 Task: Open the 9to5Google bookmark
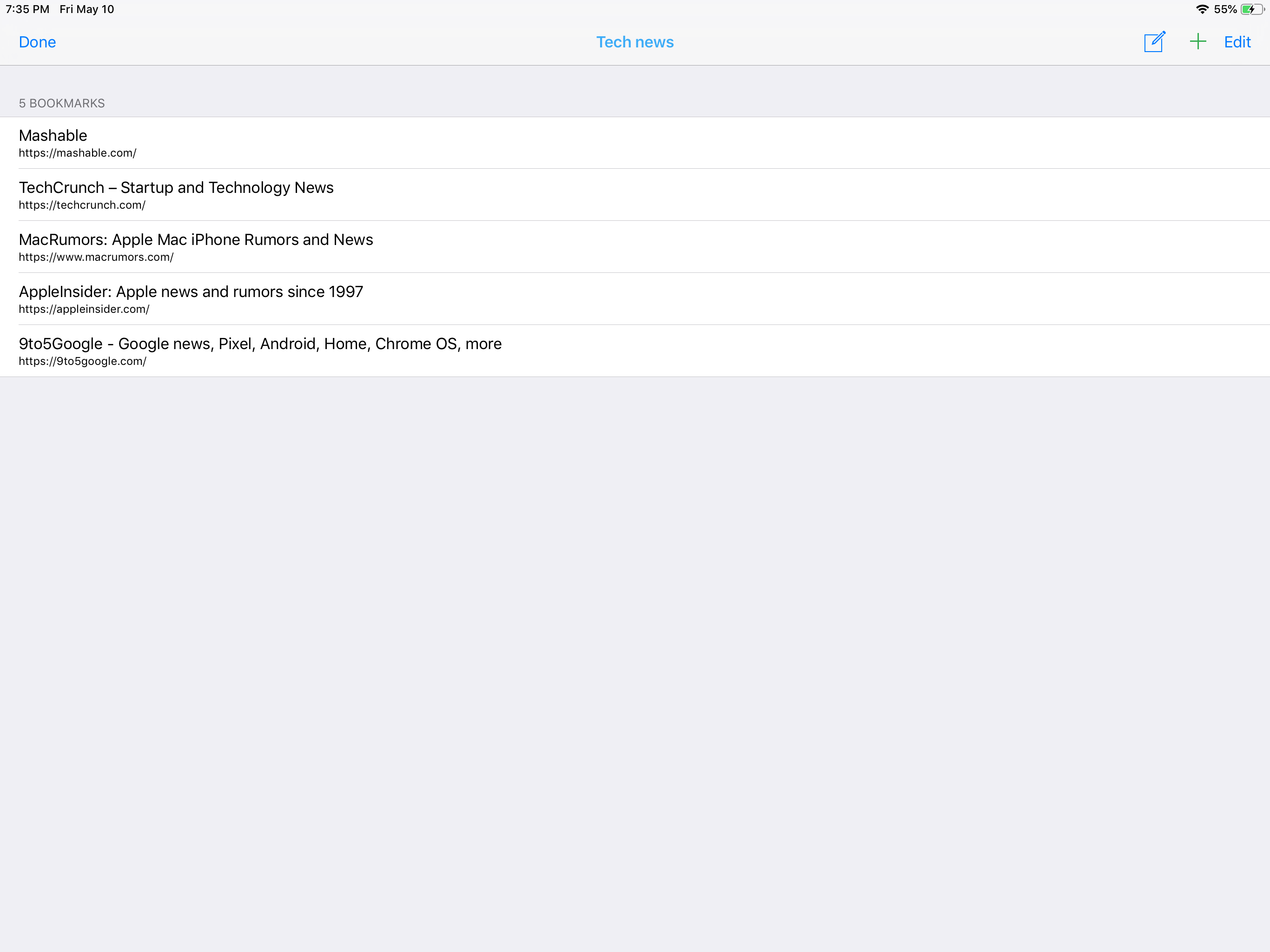[260, 344]
